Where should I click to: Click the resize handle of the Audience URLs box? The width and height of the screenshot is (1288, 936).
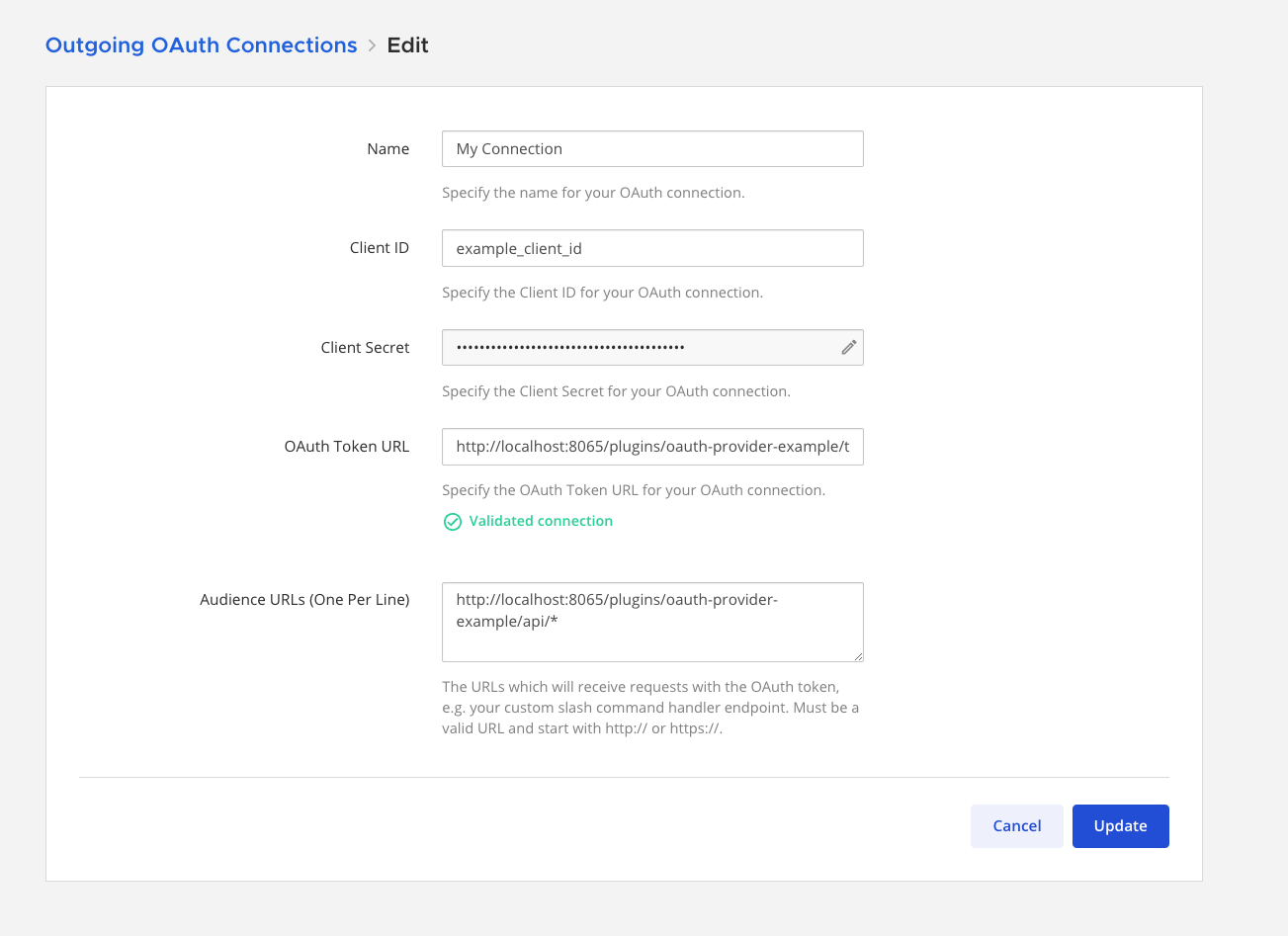click(x=857, y=655)
